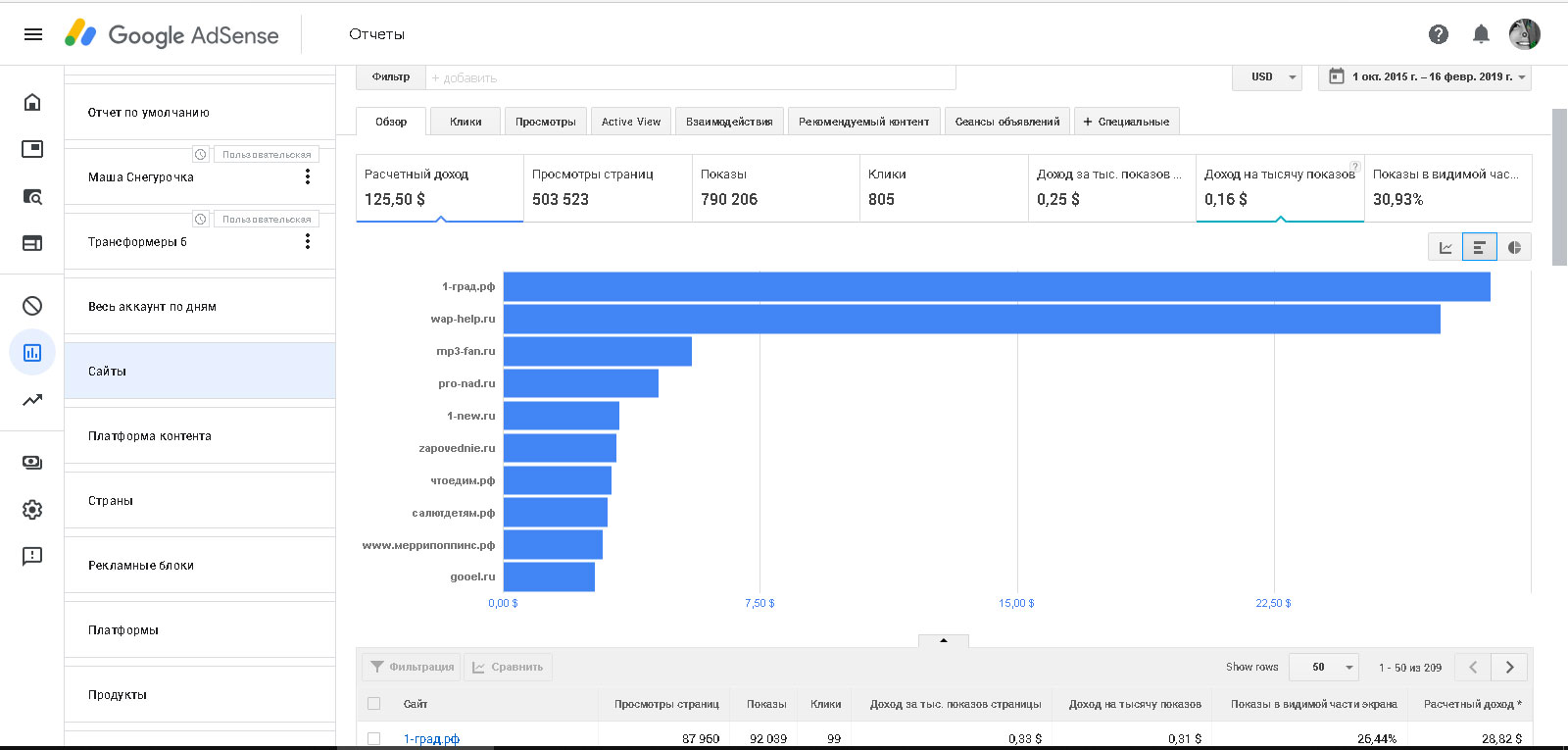The height and width of the screenshot is (750, 1568).
Task: Select the Клики metric card showing 805
Action: coord(944,187)
